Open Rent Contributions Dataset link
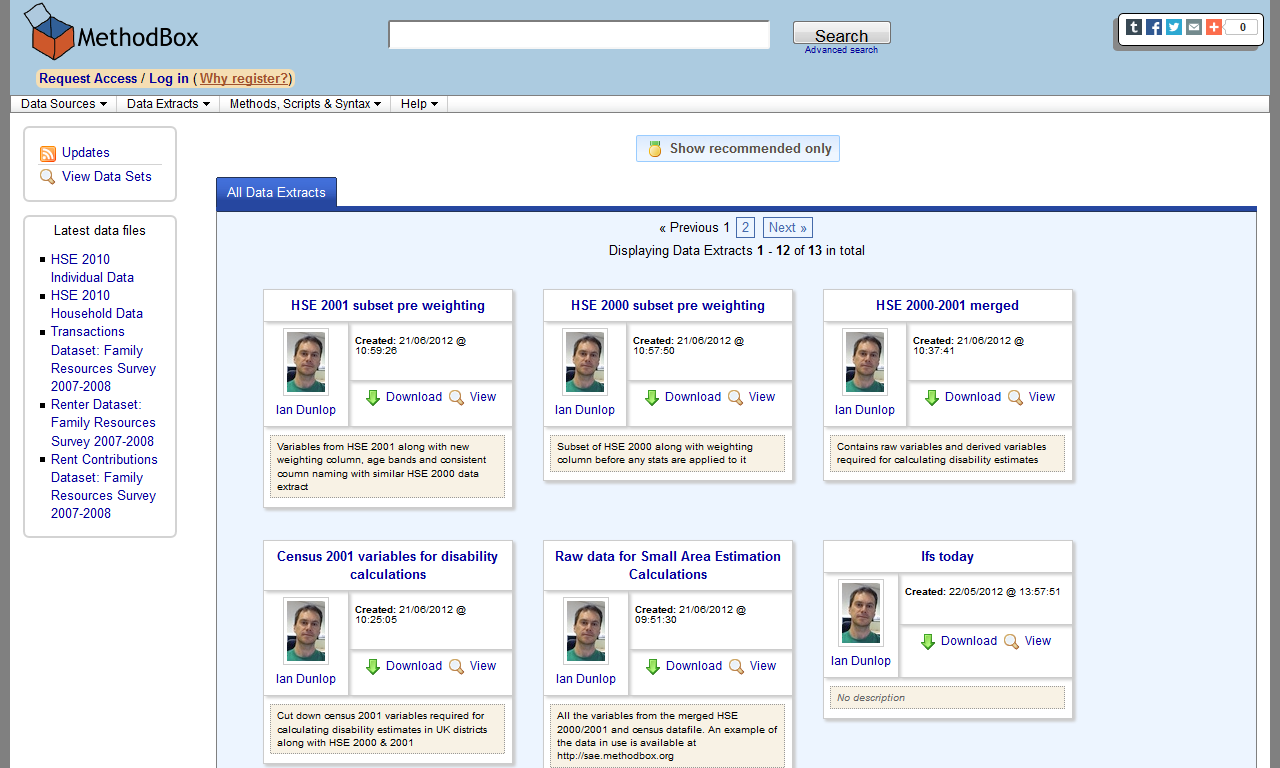 pyautogui.click(x=104, y=486)
